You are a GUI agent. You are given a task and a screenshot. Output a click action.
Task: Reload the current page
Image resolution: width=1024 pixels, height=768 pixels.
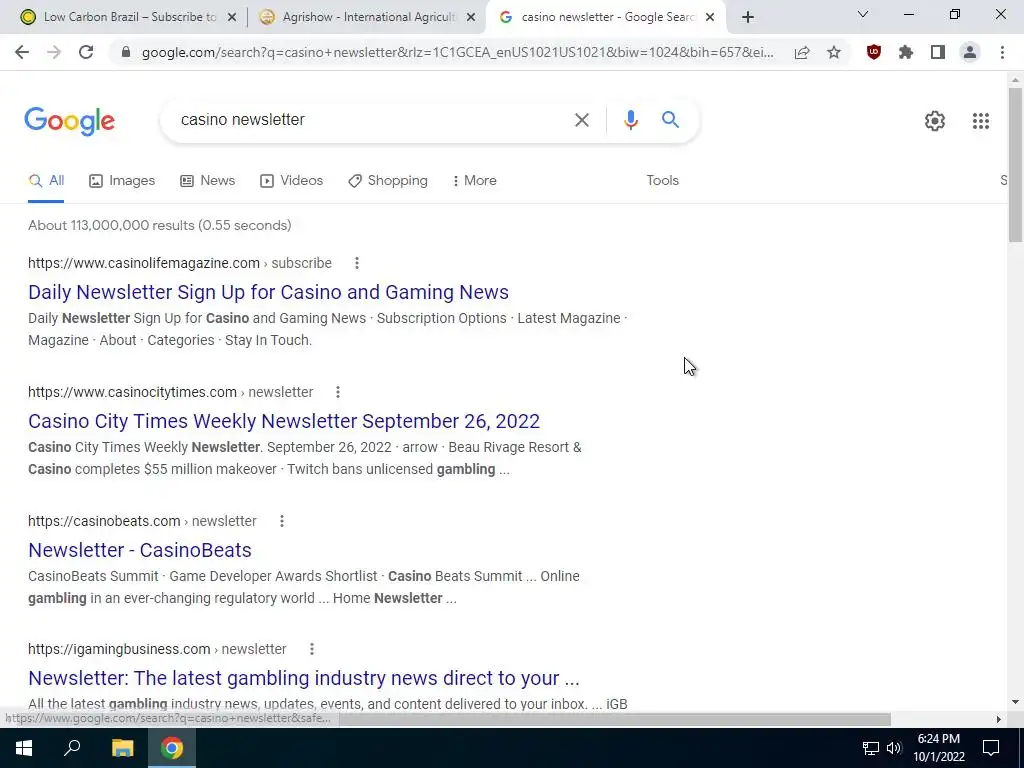tap(86, 52)
